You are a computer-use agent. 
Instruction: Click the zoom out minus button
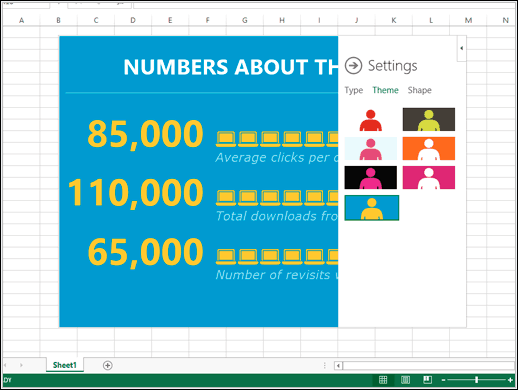[443, 380]
